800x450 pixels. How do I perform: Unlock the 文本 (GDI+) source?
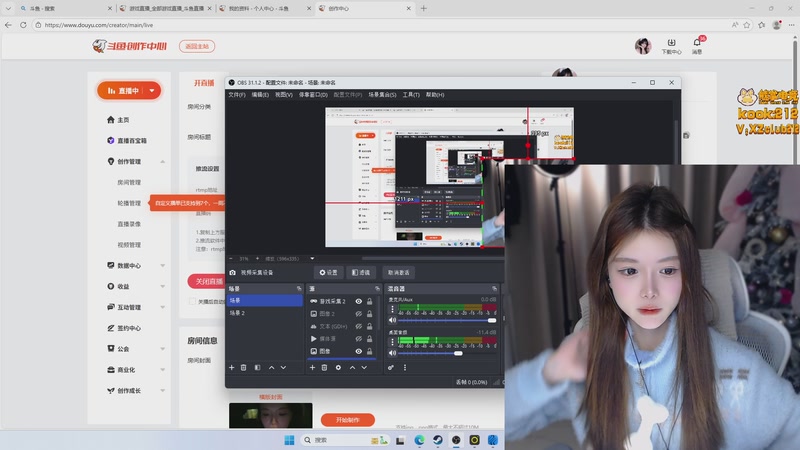click(369, 326)
